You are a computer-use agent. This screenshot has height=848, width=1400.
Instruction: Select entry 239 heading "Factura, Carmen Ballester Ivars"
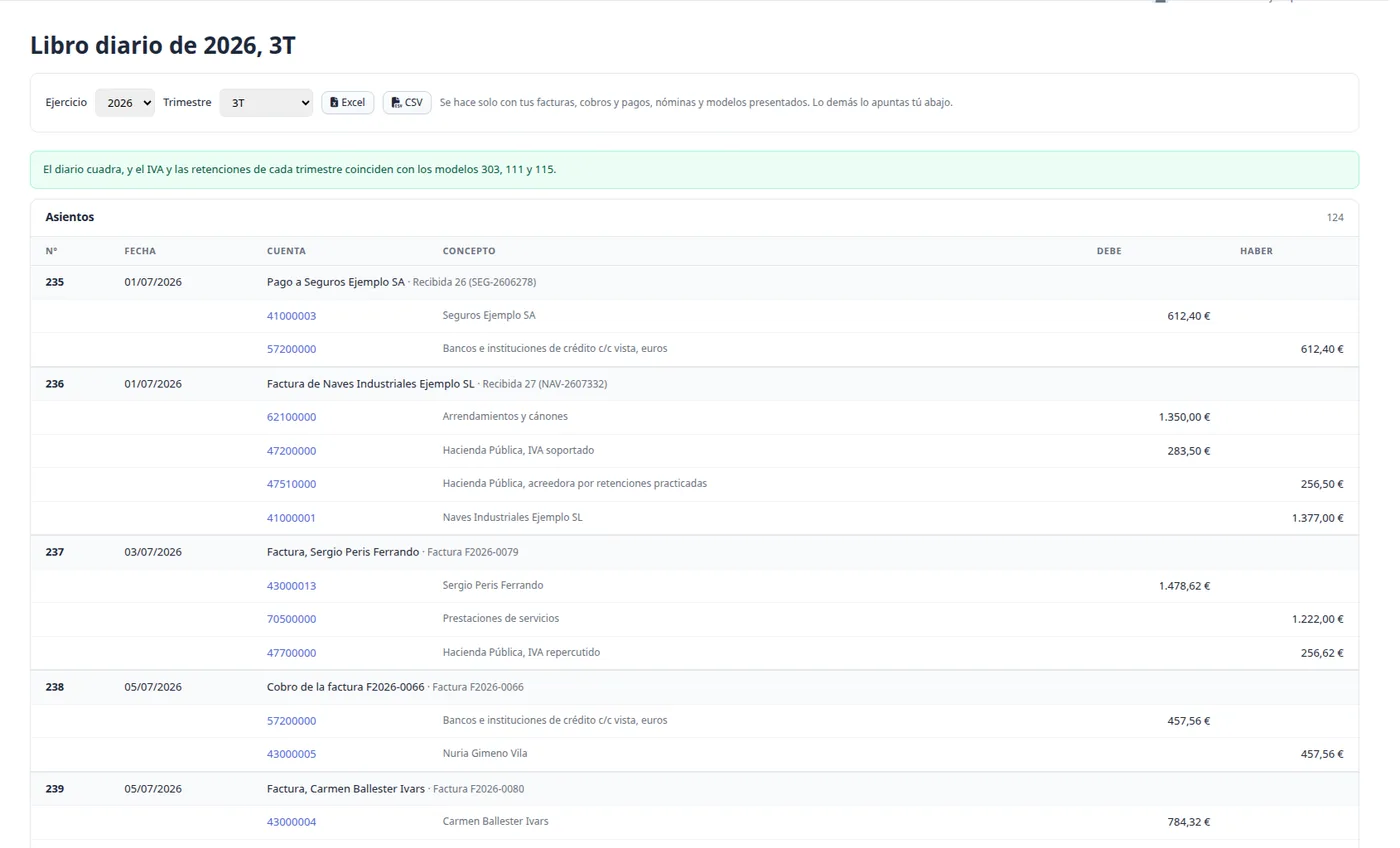click(346, 789)
